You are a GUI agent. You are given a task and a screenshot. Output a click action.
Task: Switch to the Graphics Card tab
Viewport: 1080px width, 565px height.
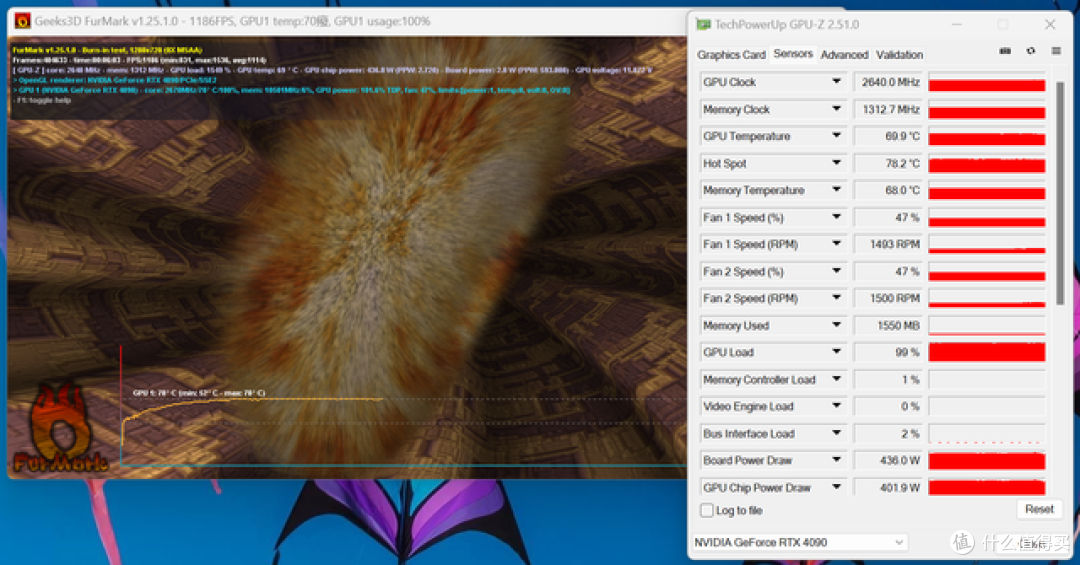(x=731, y=54)
